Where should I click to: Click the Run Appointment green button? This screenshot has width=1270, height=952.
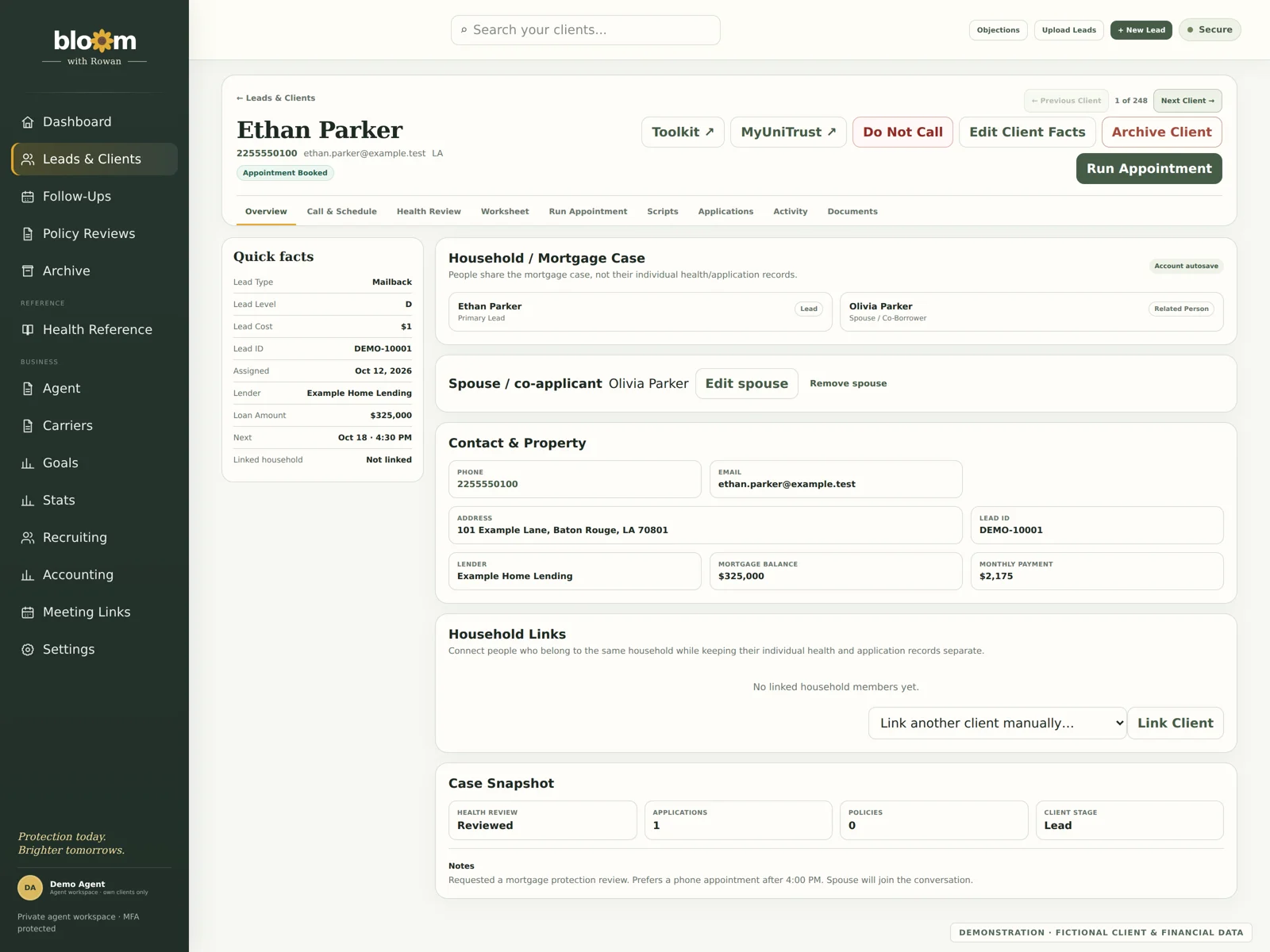tap(1149, 169)
